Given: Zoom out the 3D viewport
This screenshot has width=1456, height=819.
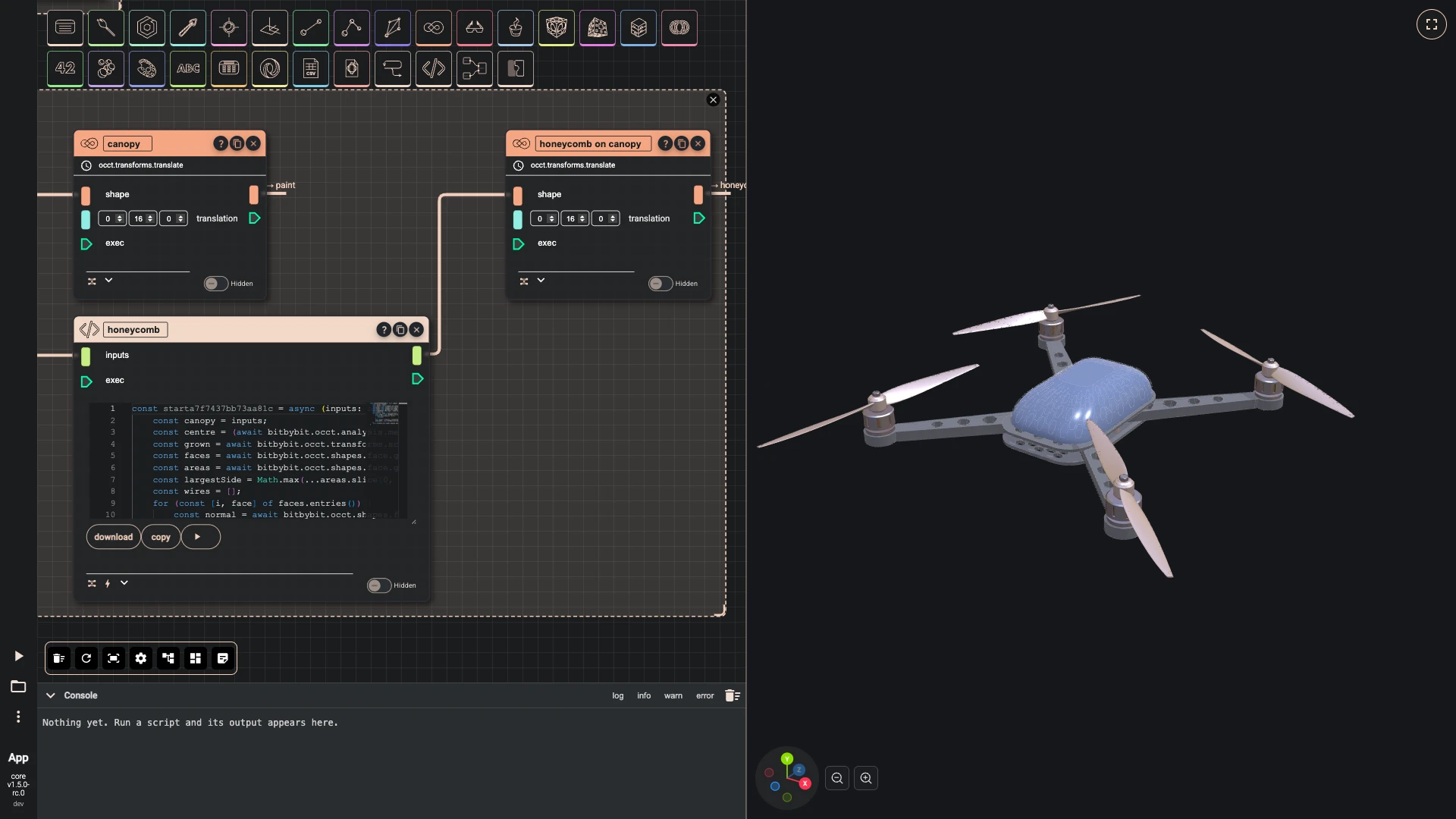Looking at the screenshot, I should 837,778.
